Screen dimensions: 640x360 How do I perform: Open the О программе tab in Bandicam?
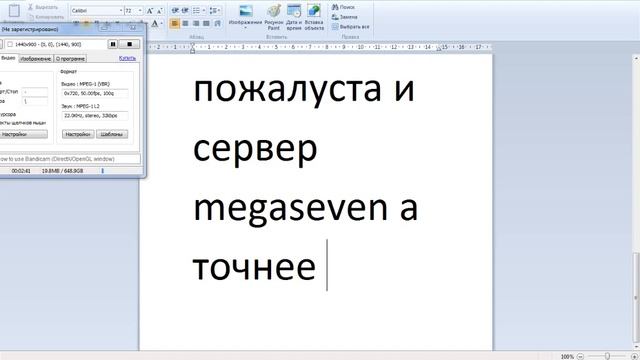(70, 59)
